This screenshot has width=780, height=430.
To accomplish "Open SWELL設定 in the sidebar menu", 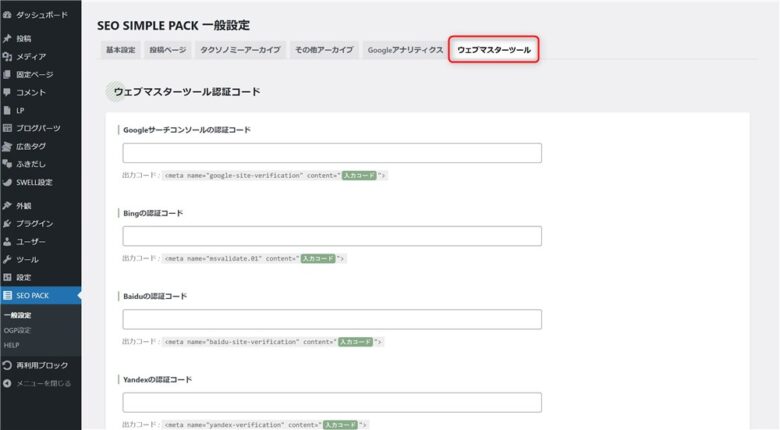I will pos(34,182).
